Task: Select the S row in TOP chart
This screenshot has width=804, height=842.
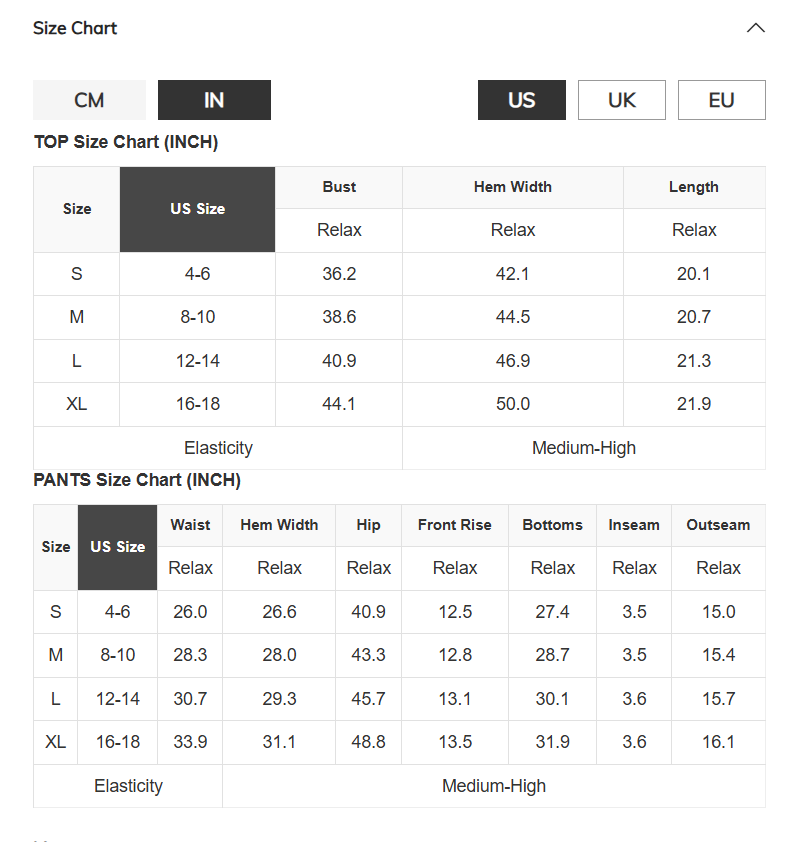Action: click(399, 274)
